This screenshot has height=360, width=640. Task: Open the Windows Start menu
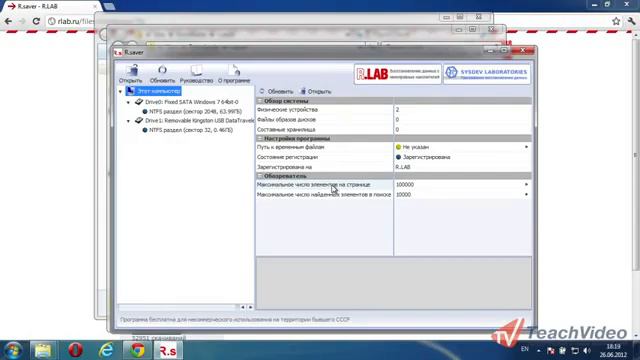(x=13, y=351)
